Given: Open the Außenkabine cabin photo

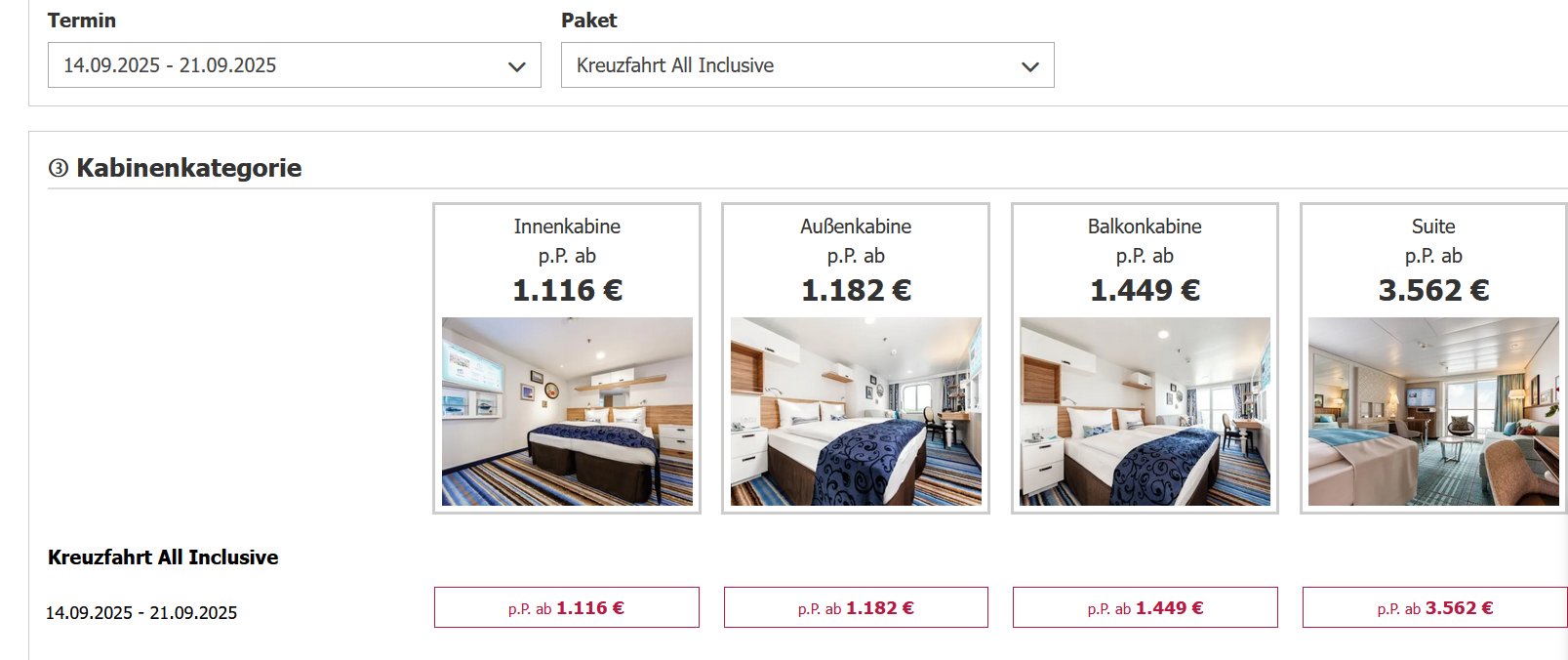Looking at the screenshot, I should click(x=856, y=411).
